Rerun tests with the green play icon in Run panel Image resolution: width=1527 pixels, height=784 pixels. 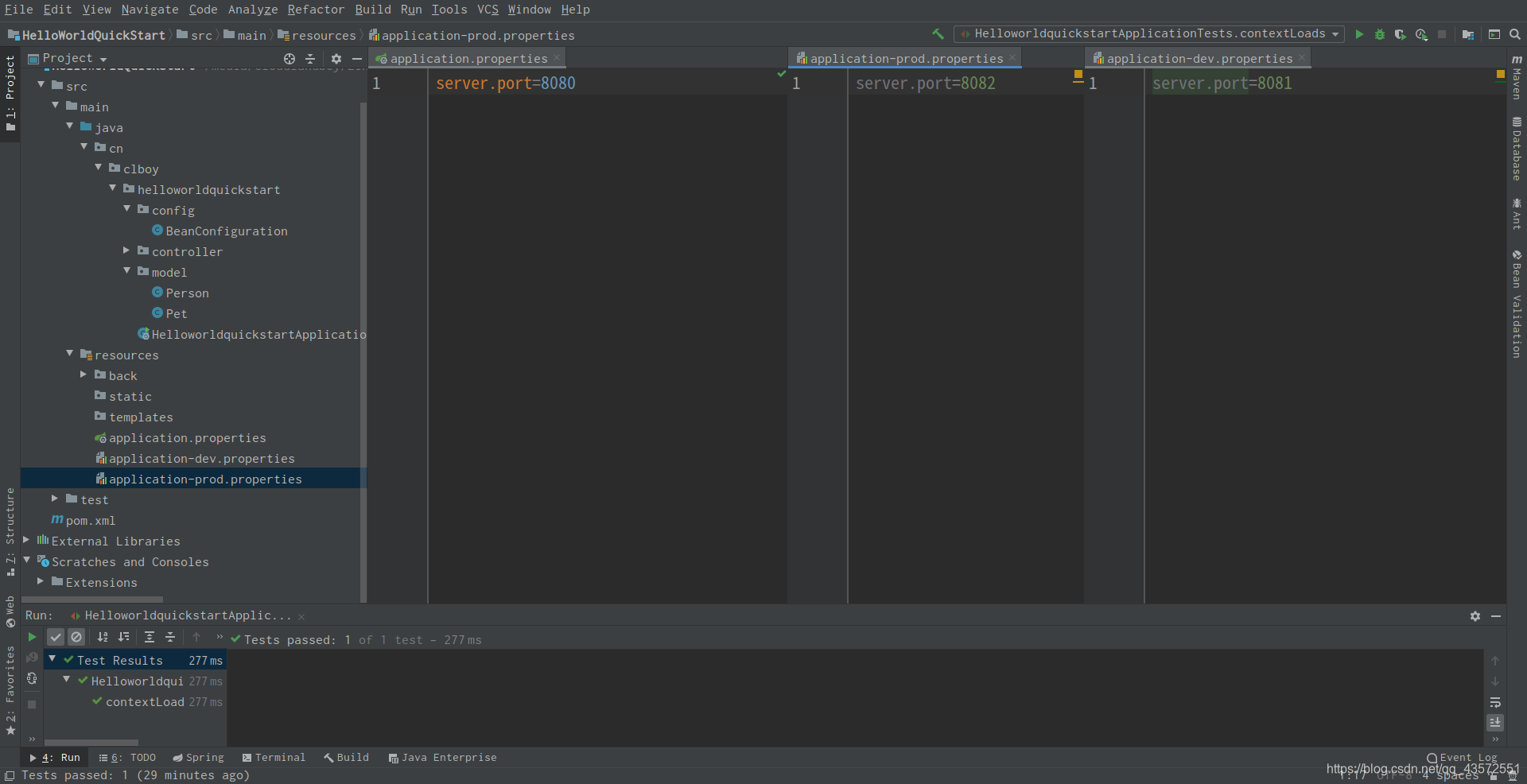click(x=32, y=637)
